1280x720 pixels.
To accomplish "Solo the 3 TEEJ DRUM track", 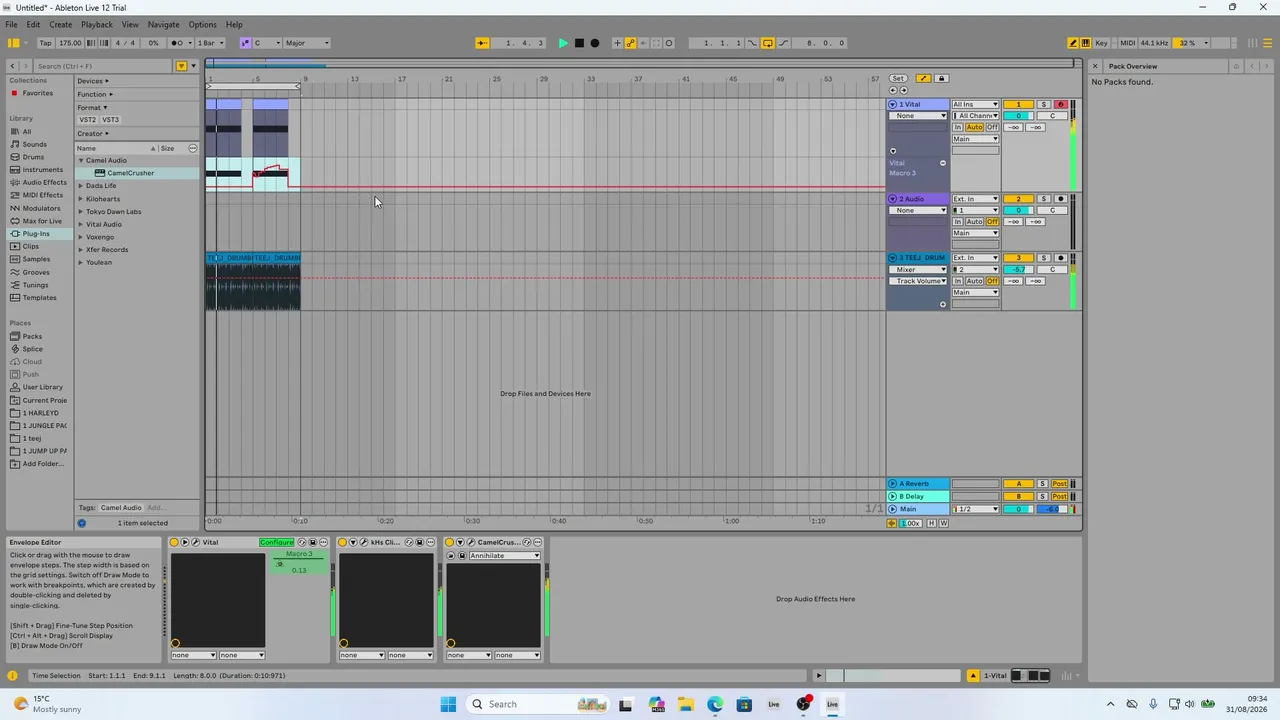I will click(1043, 258).
